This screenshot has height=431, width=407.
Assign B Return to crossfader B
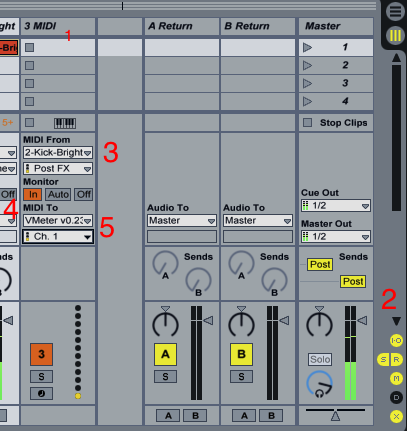(271, 416)
